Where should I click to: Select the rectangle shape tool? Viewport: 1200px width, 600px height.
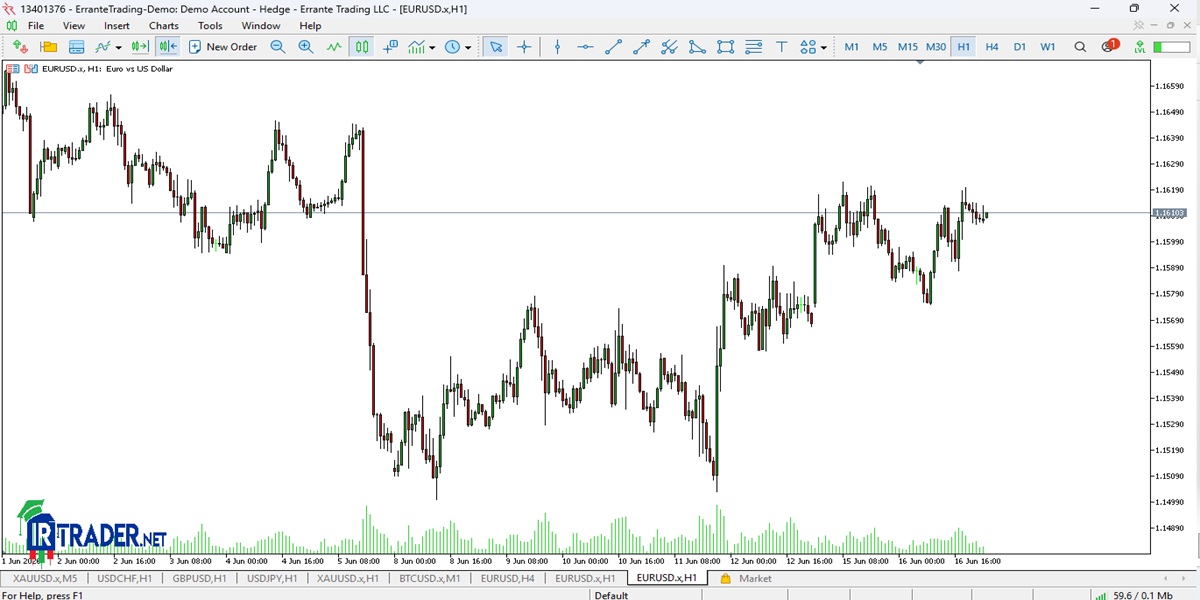coord(725,47)
